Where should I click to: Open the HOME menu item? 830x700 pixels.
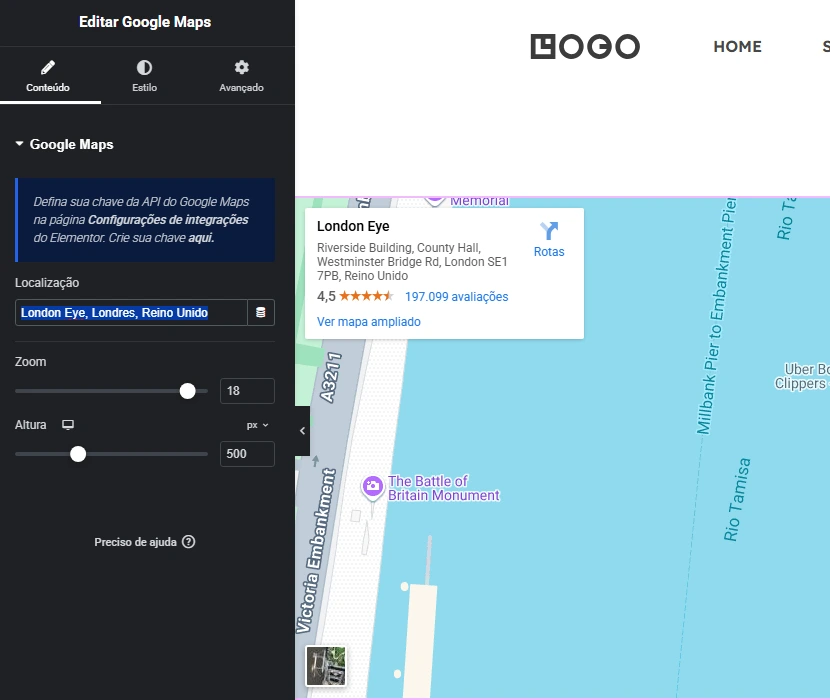[x=737, y=47]
